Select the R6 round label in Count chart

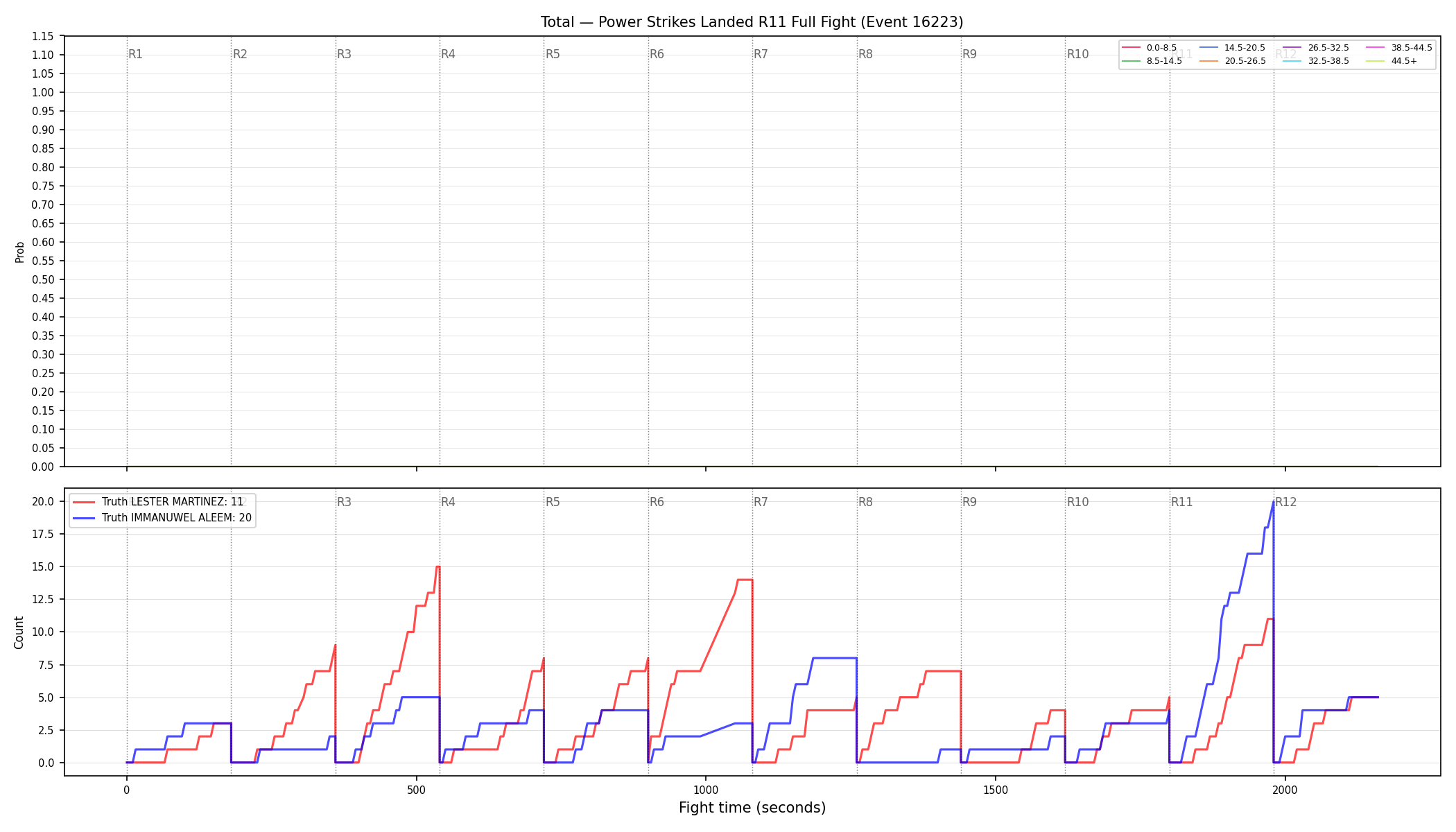(x=657, y=502)
